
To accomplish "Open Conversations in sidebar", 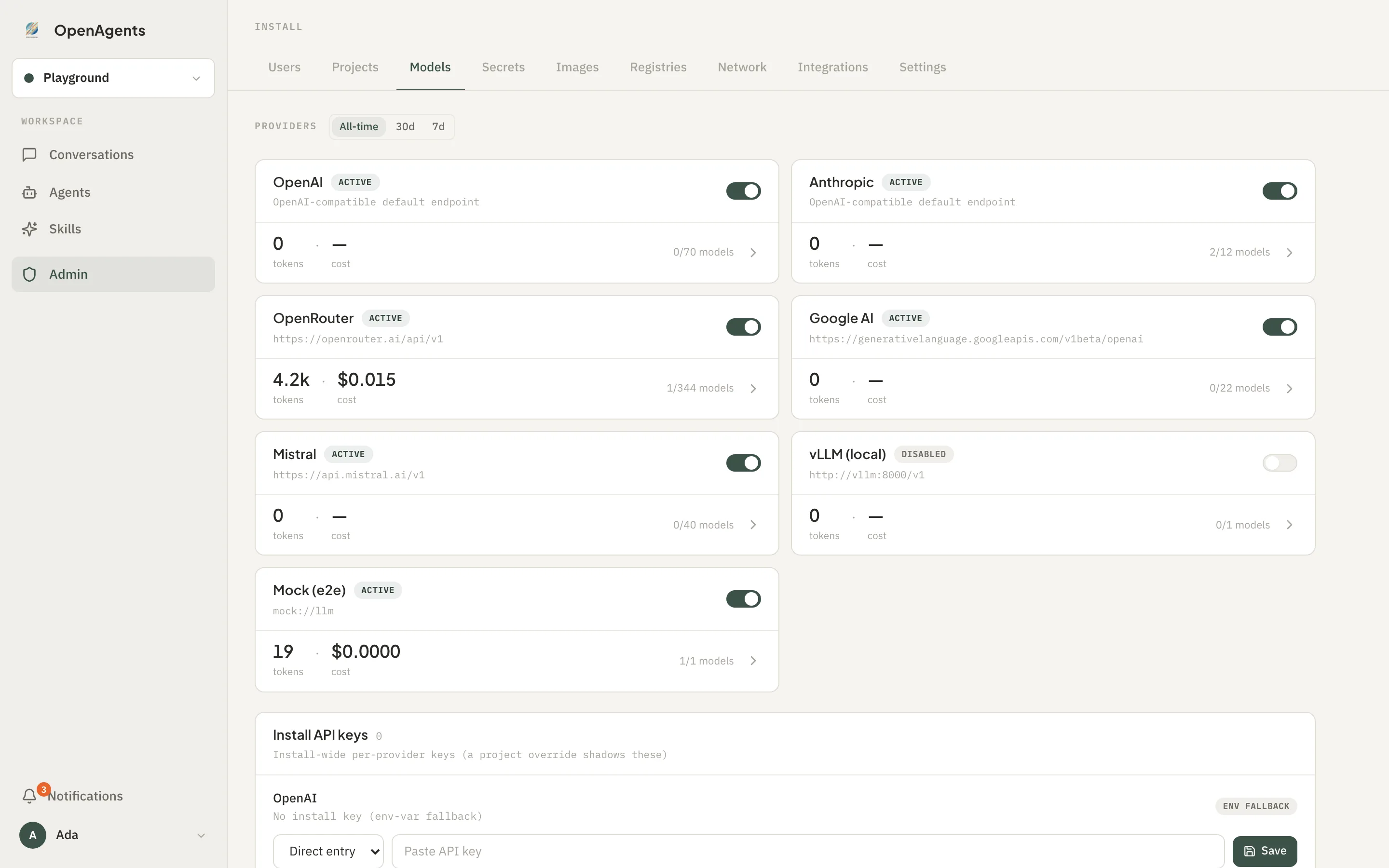I will [x=113, y=154].
